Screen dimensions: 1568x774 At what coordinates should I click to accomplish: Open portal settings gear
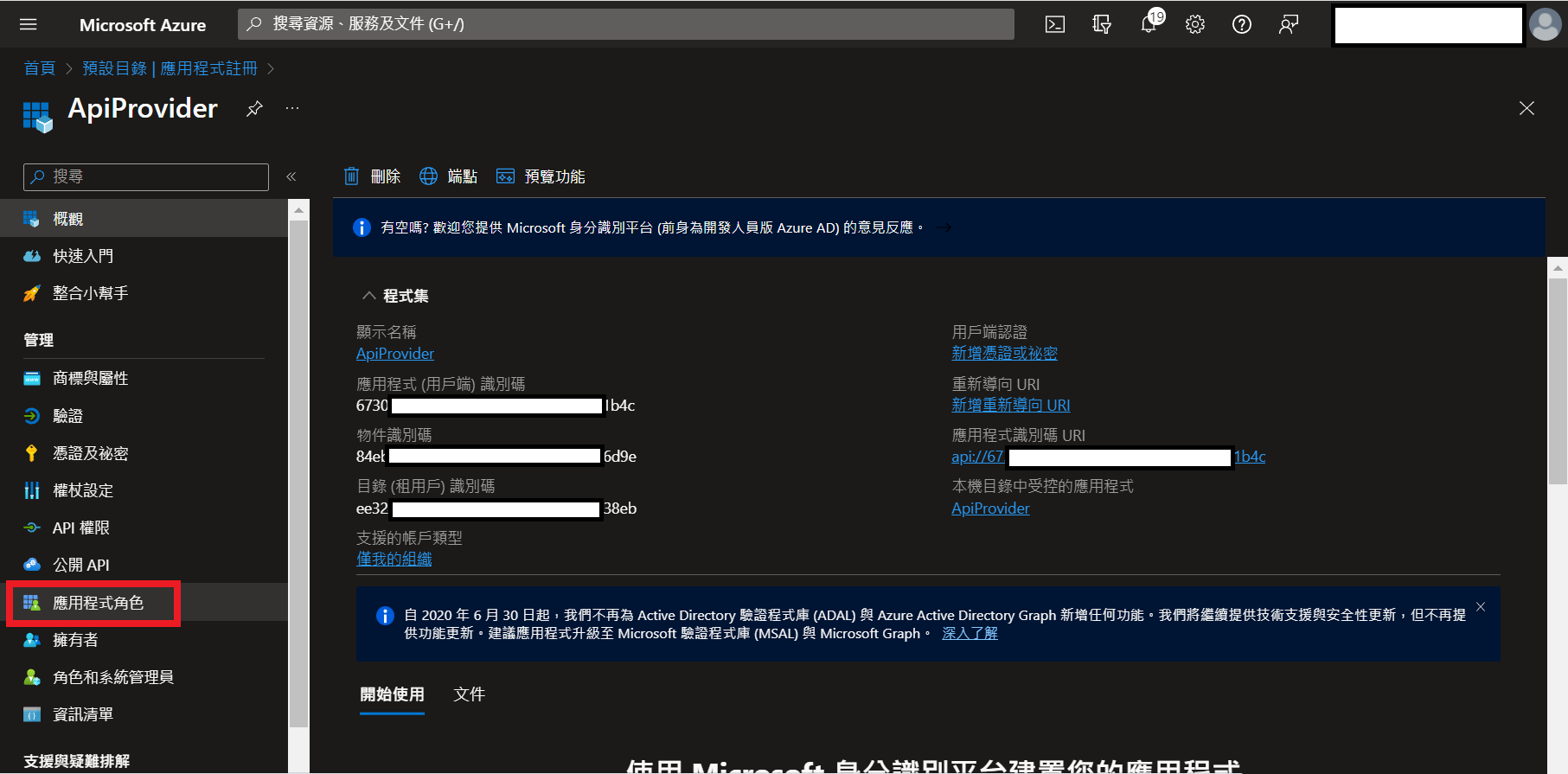click(1195, 24)
